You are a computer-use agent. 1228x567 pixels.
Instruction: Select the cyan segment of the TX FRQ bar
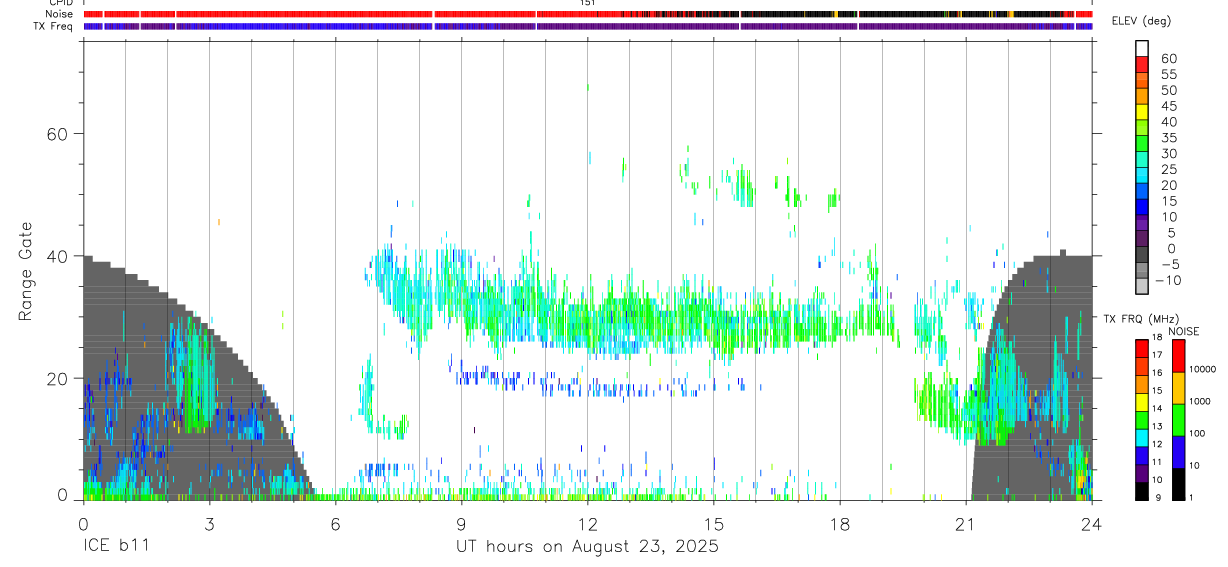click(1142, 438)
